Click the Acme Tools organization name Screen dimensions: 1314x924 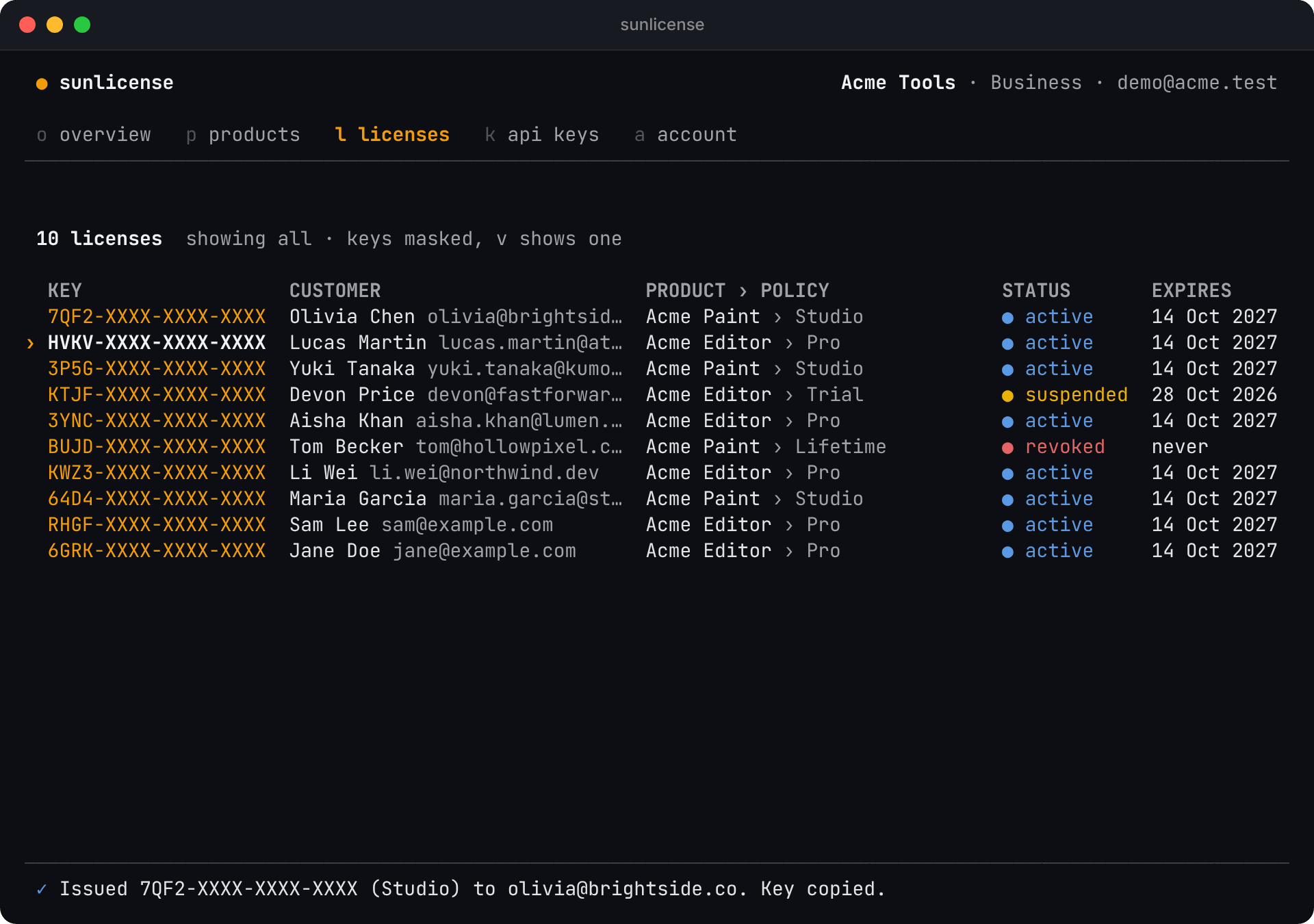coord(898,83)
